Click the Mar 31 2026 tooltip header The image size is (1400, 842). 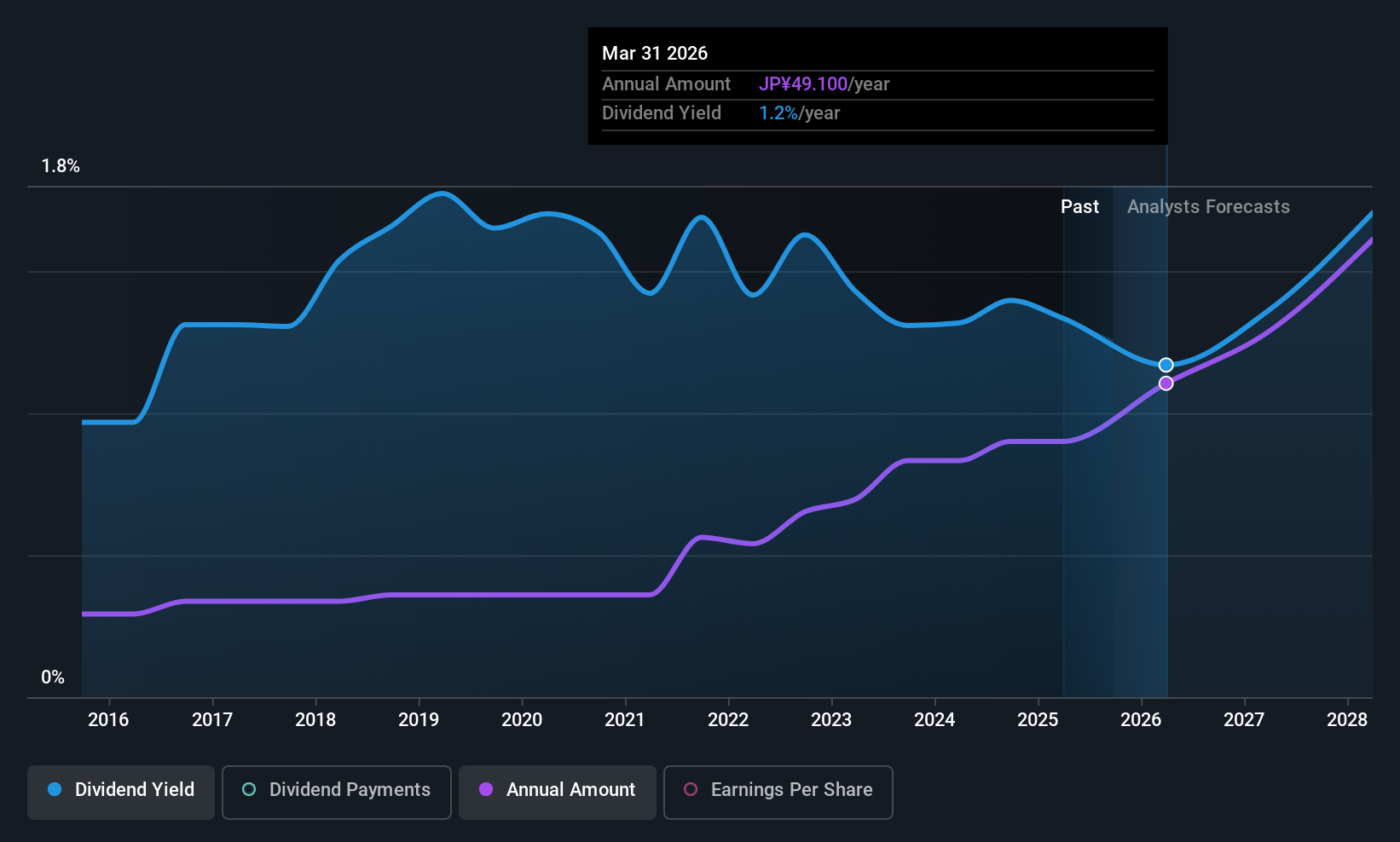655,53
